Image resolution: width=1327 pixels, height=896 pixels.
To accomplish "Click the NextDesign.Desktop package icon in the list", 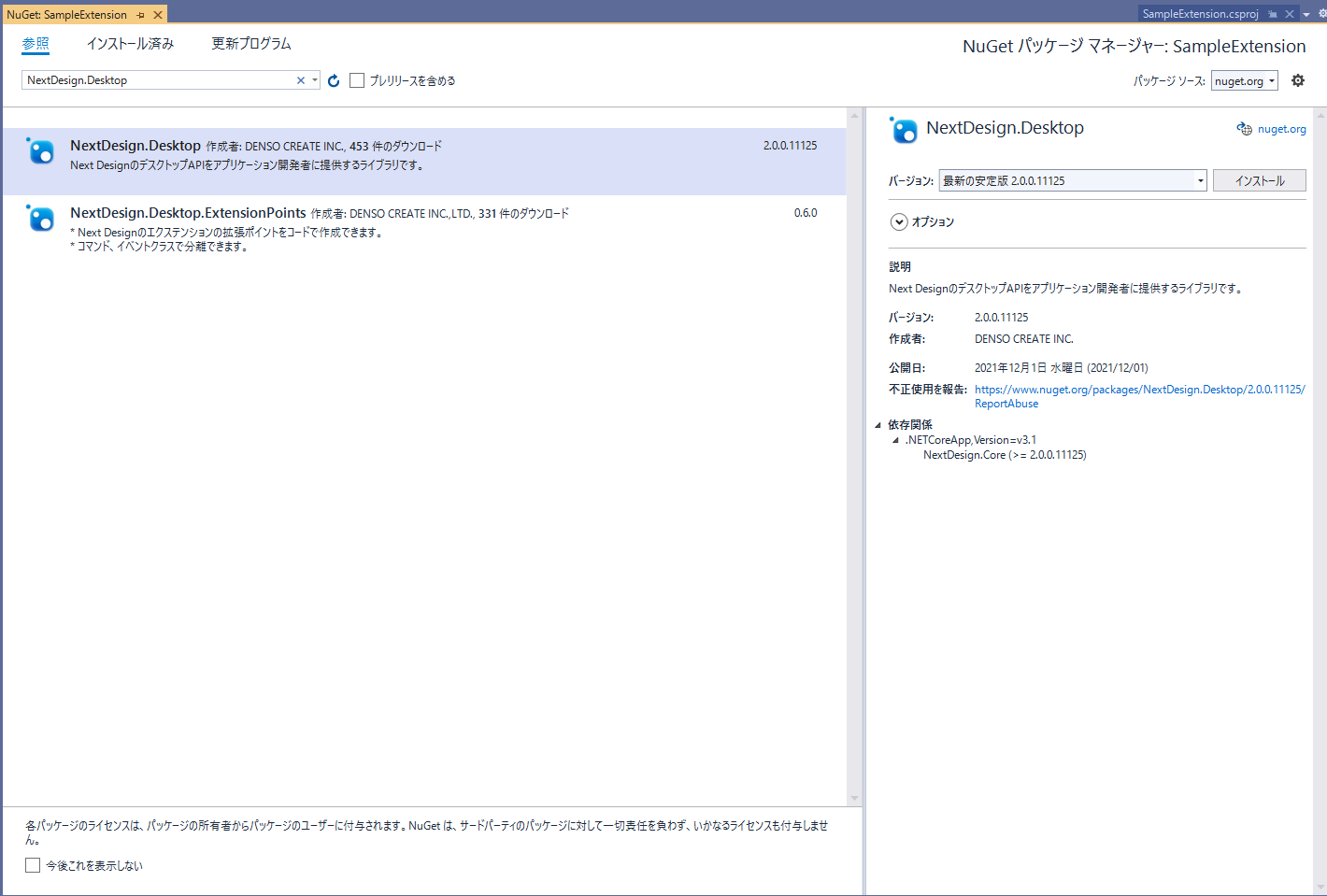I will 40,150.
